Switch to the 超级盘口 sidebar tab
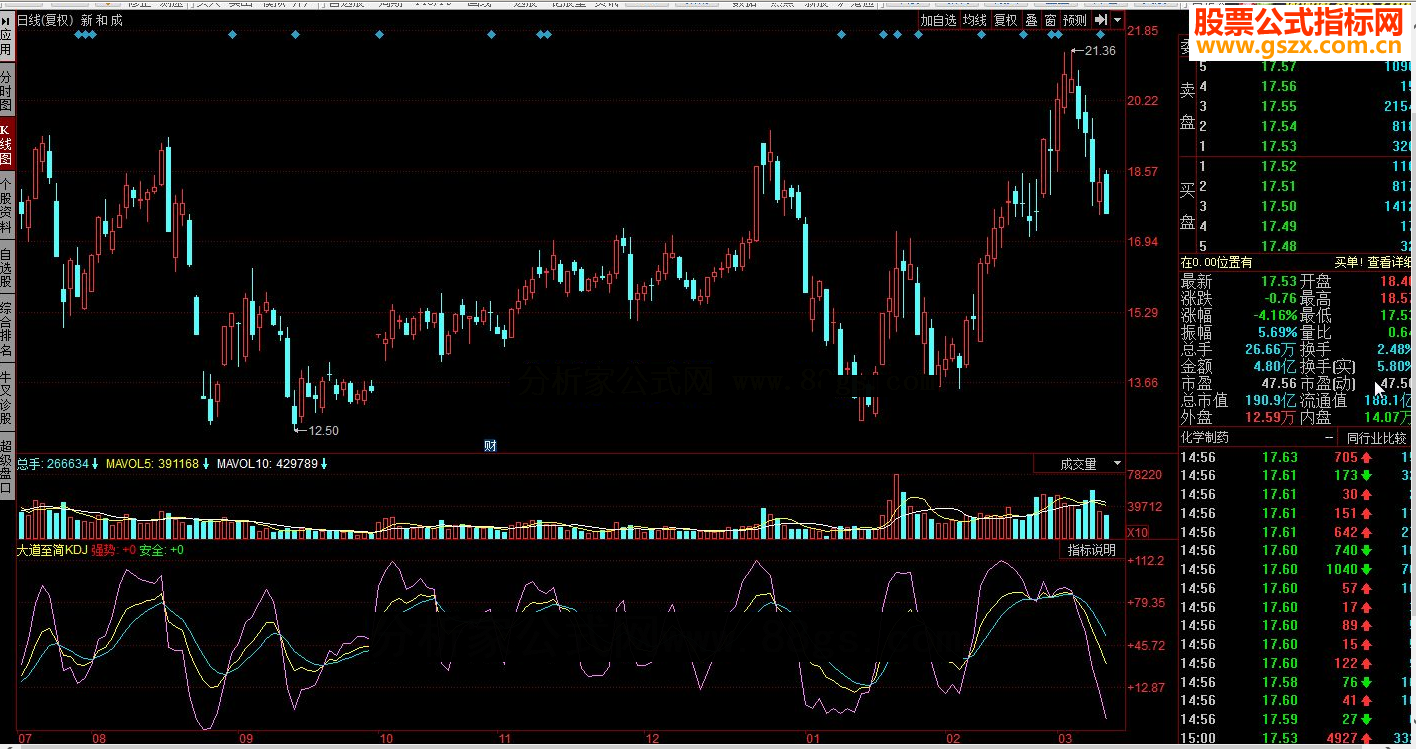This screenshot has width=1416, height=749. coord(6,468)
